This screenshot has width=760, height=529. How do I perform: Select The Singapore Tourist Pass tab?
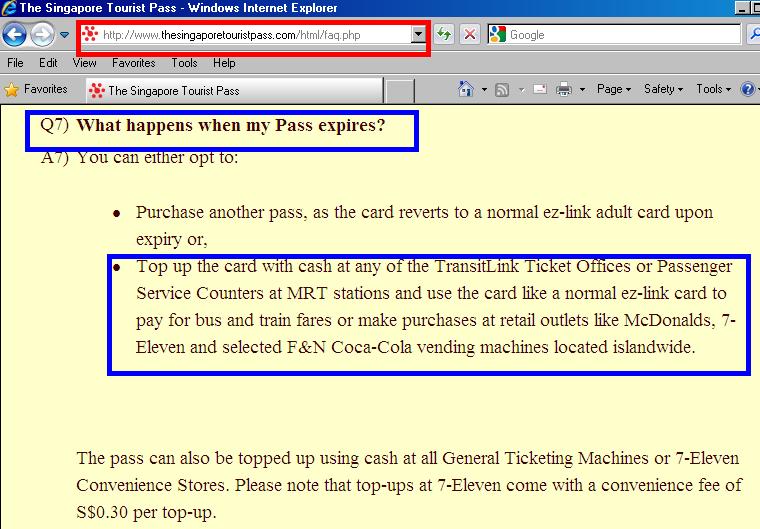point(235,91)
